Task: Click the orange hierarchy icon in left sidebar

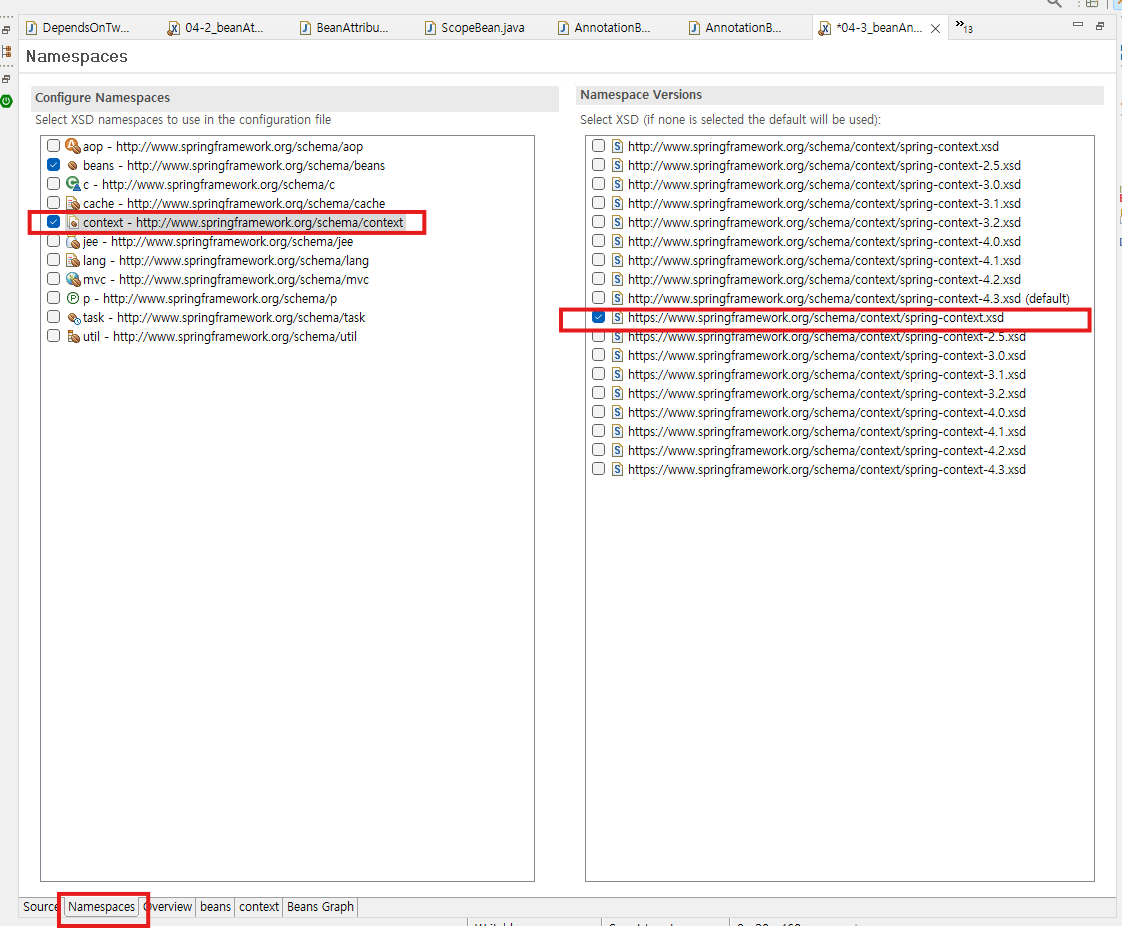Action: [6, 52]
